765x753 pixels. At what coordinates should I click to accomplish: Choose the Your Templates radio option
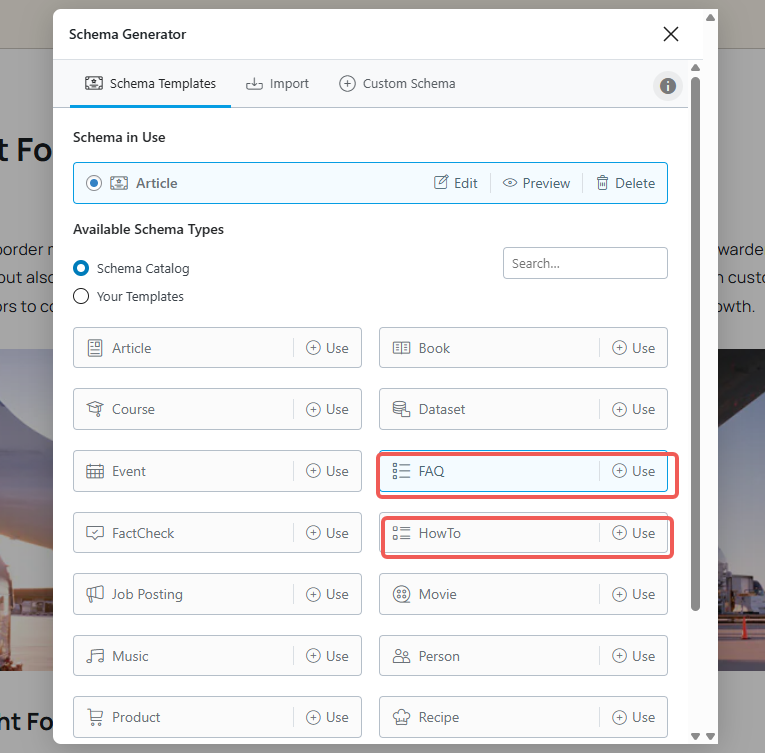tap(82, 296)
